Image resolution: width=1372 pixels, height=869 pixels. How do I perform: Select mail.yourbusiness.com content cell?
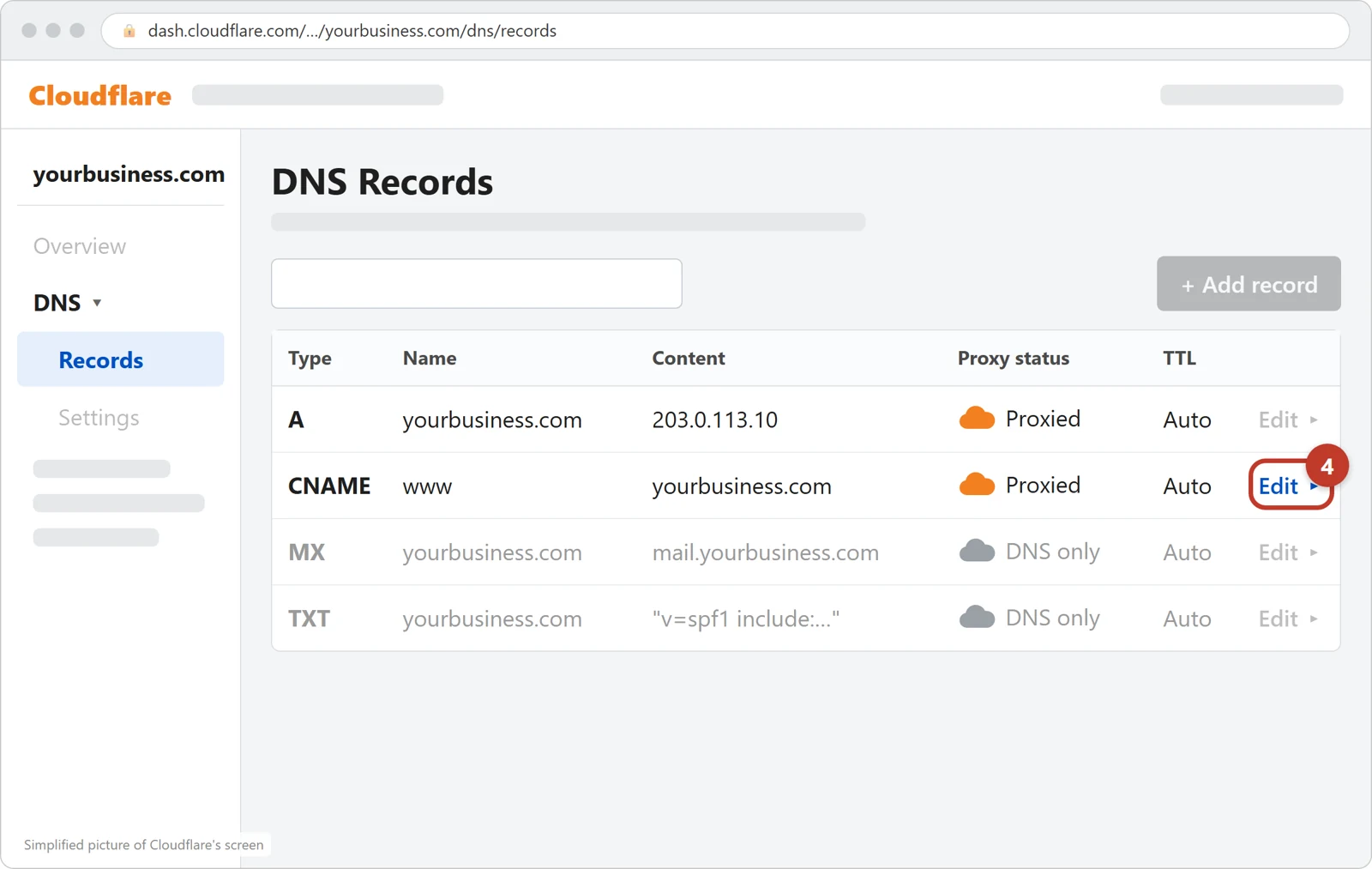coord(766,552)
